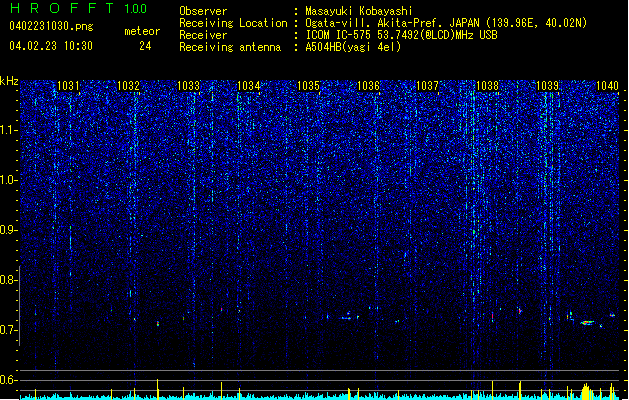Click the 0.8 kHz axis label
629x400 pixels.
pos(9,280)
